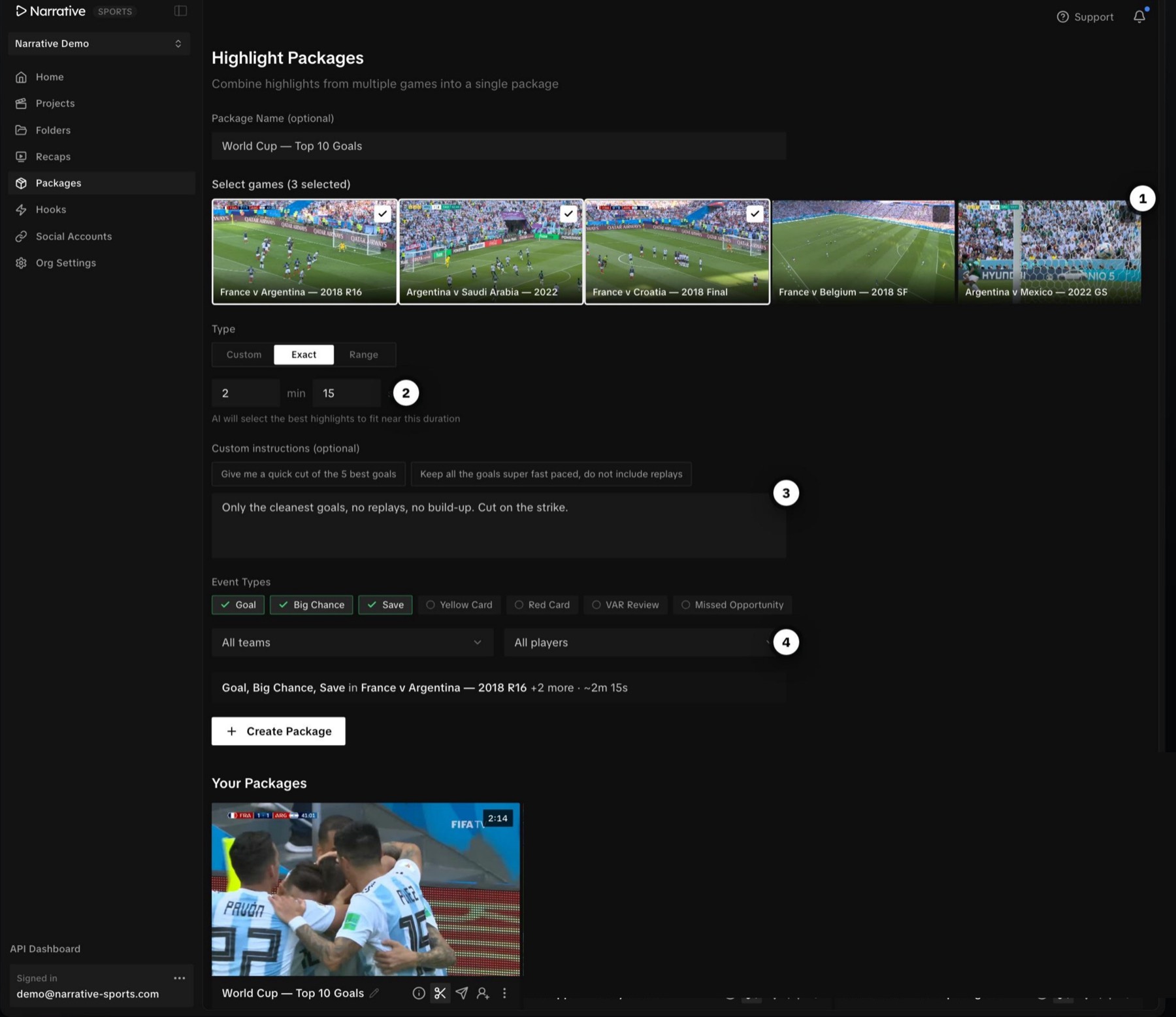
Task: Select France v Belgium game checkbox
Action: point(941,214)
